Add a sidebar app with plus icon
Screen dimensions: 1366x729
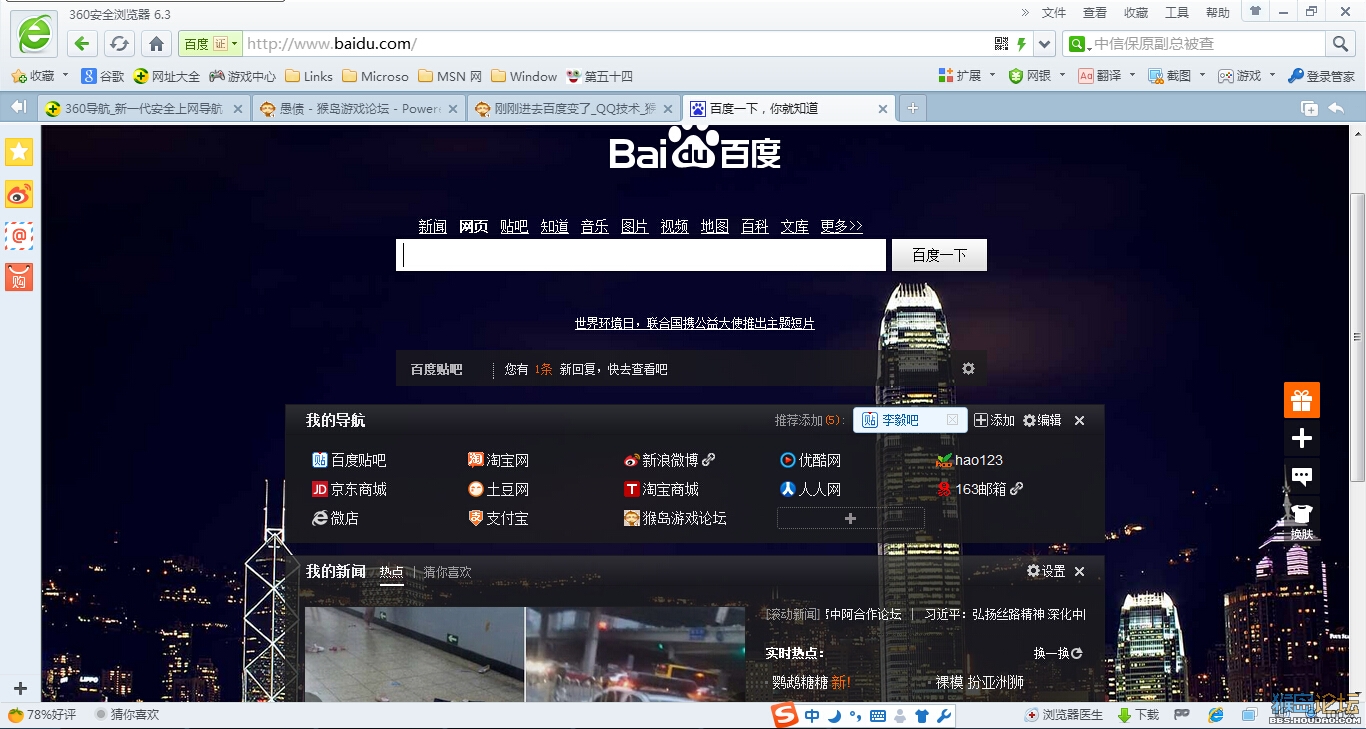point(20,688)
